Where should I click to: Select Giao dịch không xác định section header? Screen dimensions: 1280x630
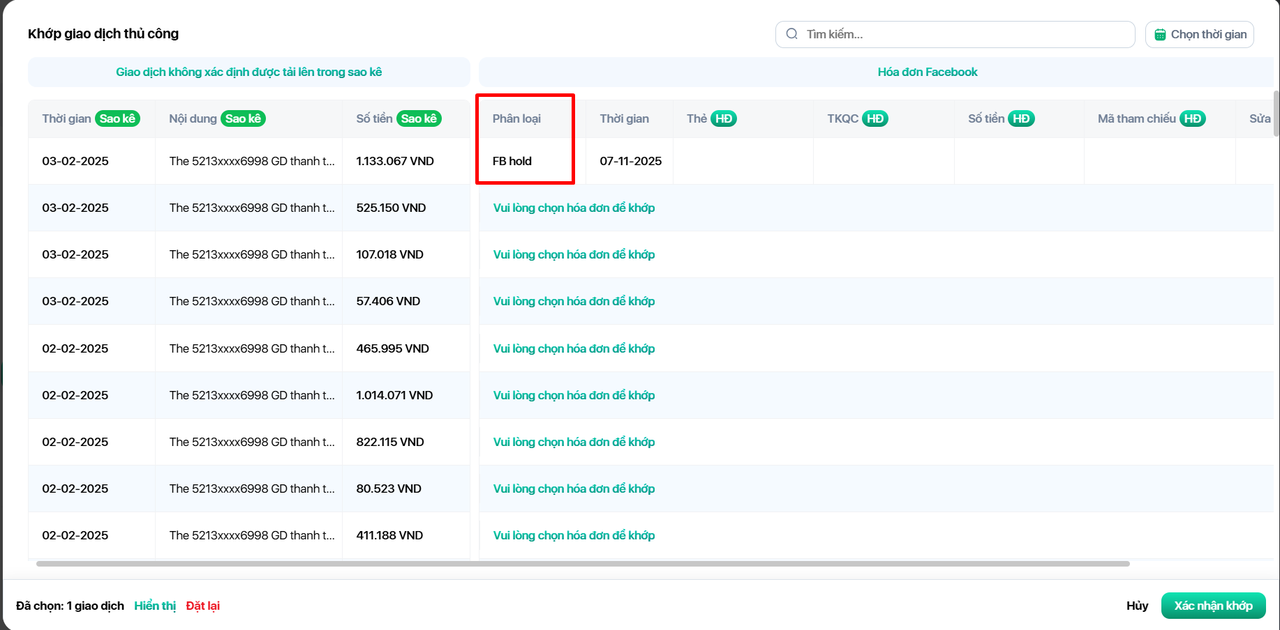(x=249, y=72)
